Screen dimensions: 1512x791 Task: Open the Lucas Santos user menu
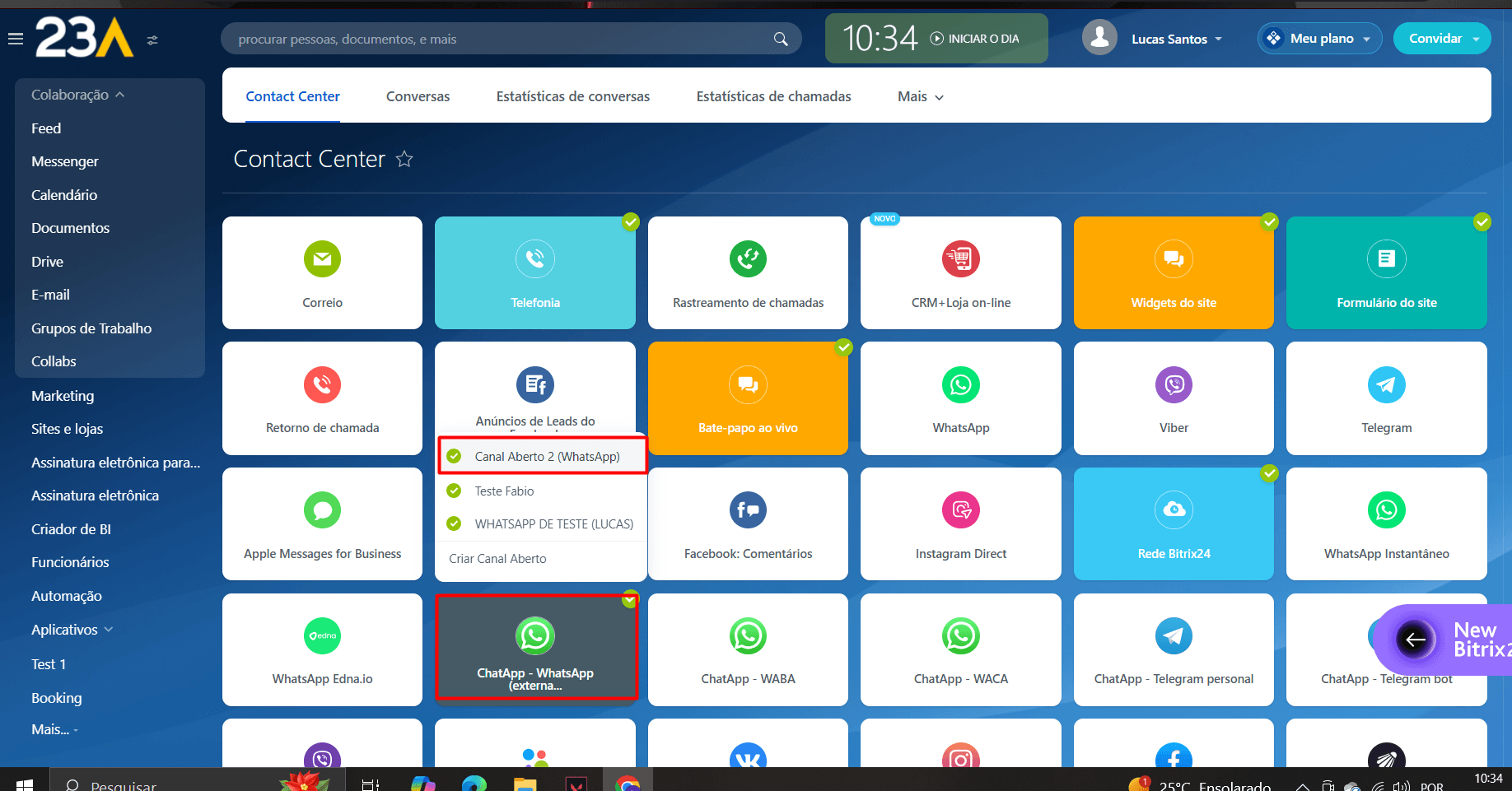point(1175,39)
